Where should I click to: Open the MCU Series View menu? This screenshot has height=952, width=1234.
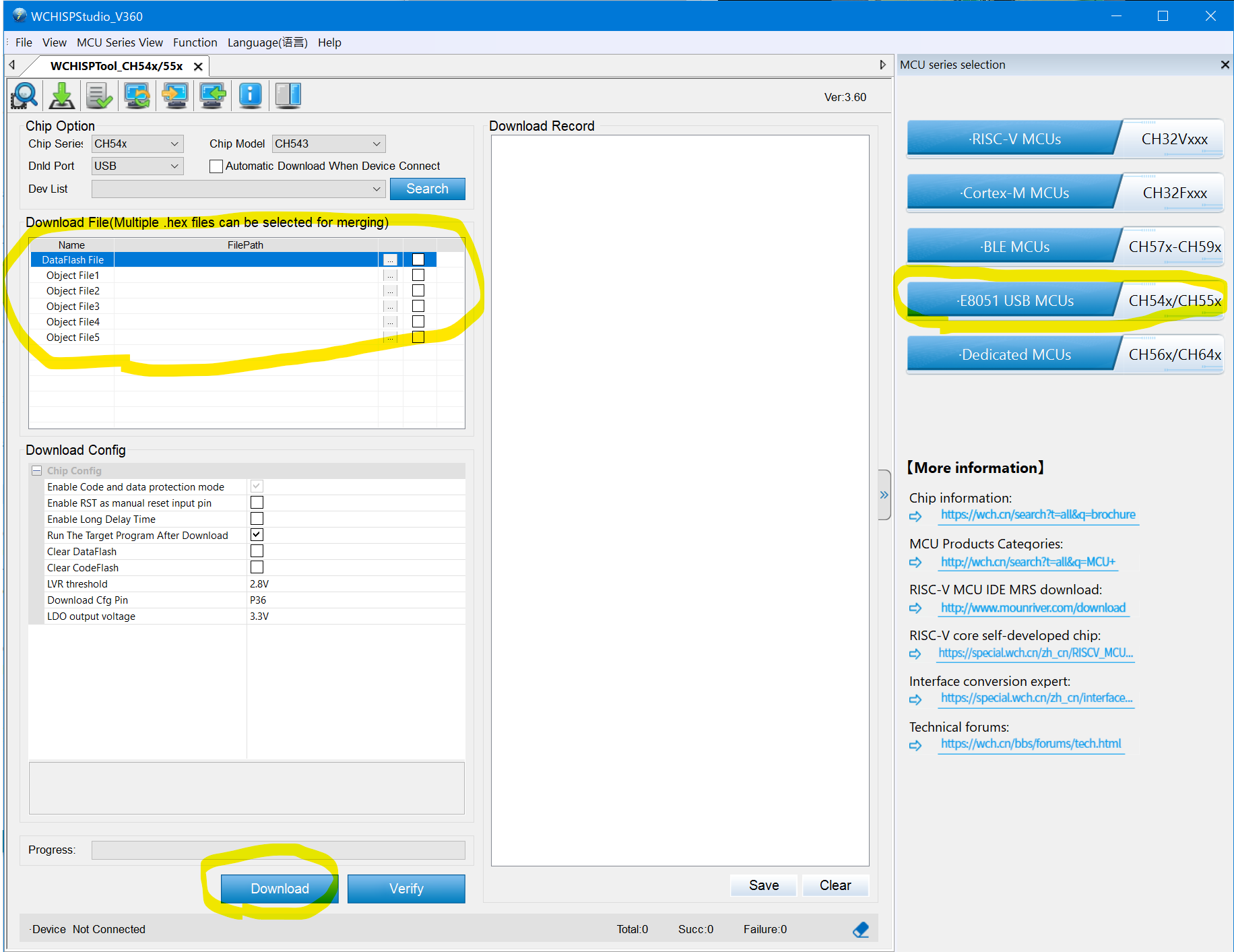(x=120, y=42)
